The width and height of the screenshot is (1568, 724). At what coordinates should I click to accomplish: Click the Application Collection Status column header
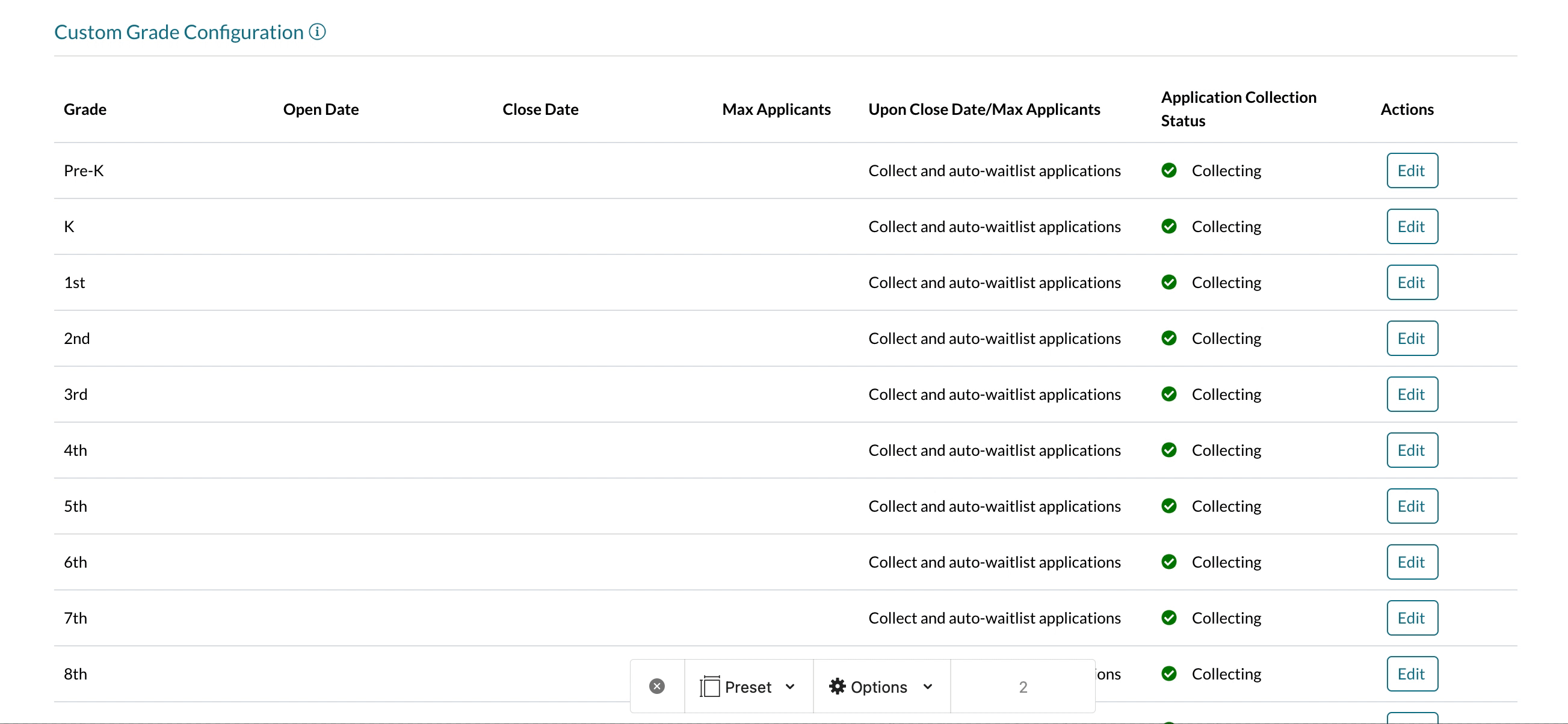pyautogui.click(x=1238, y=109)
